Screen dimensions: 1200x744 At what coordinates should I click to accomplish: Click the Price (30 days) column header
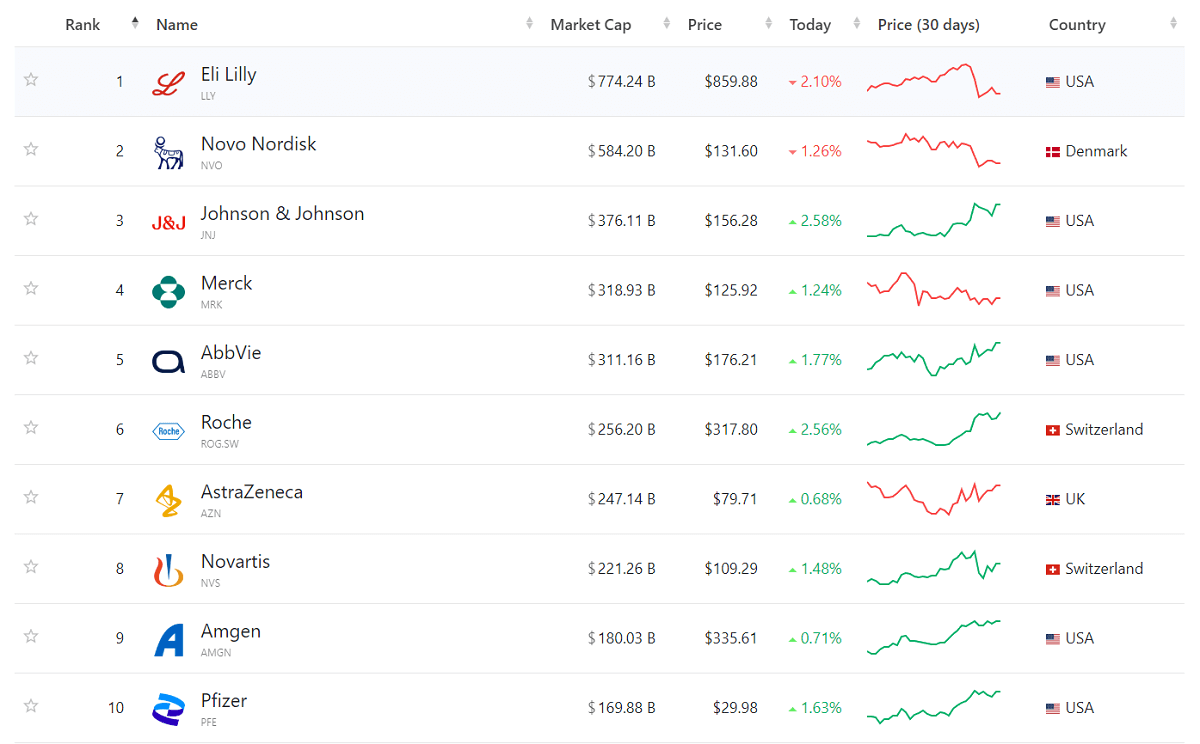click(929, 24)
